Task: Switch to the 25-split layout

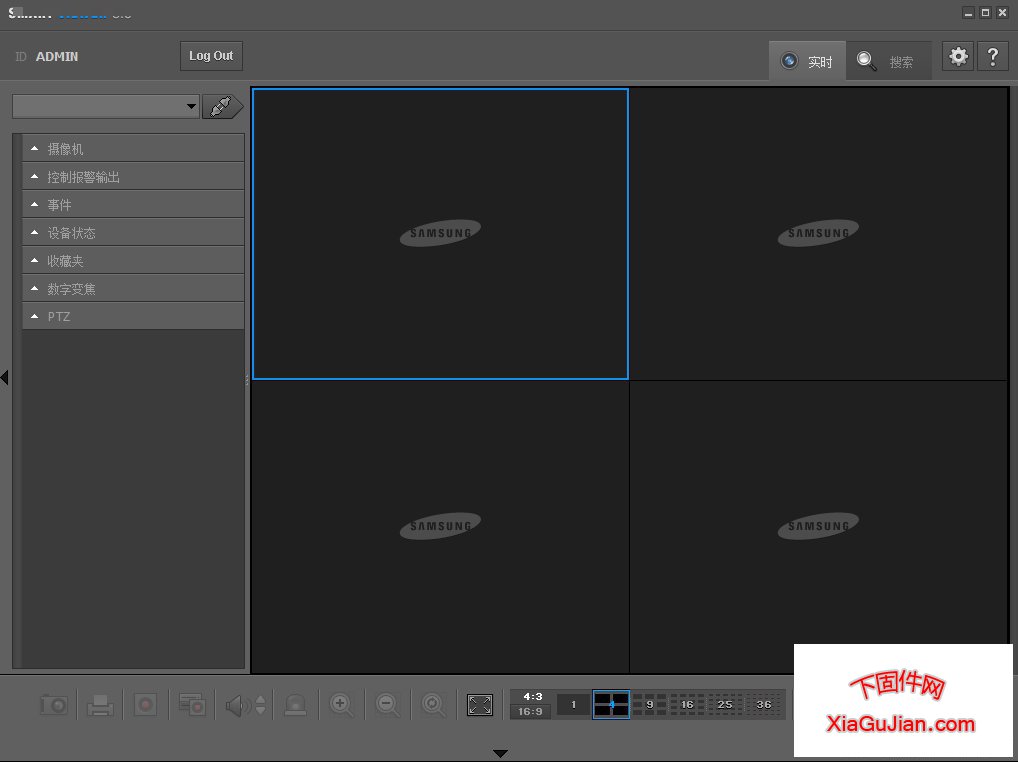Action: (x=725, y=705)
